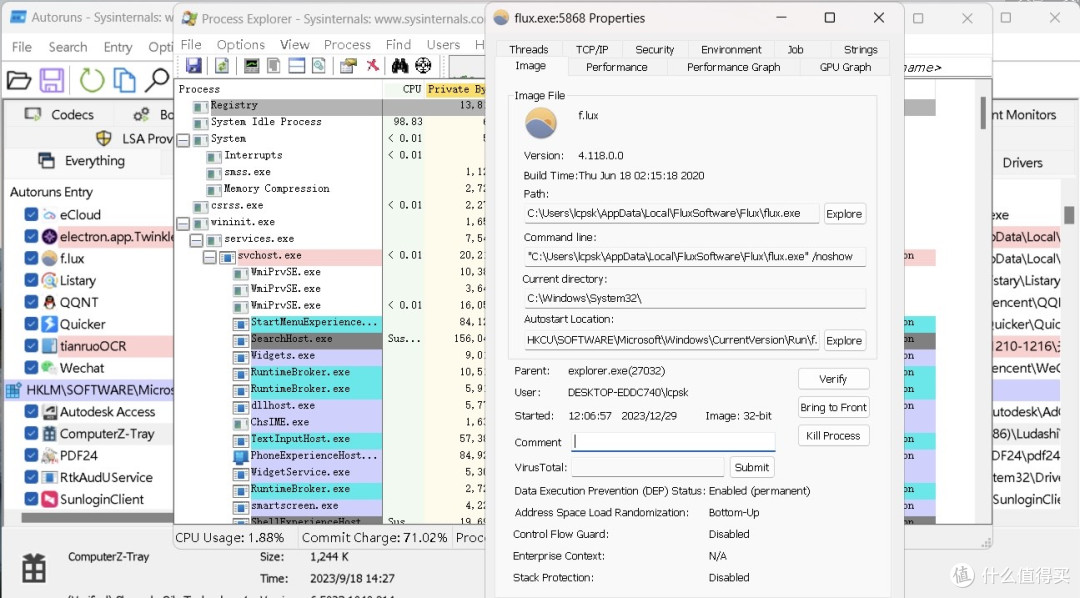Sort by the CPU column header
Viewport: 1080px width, 598px height.
pos(411,89)
